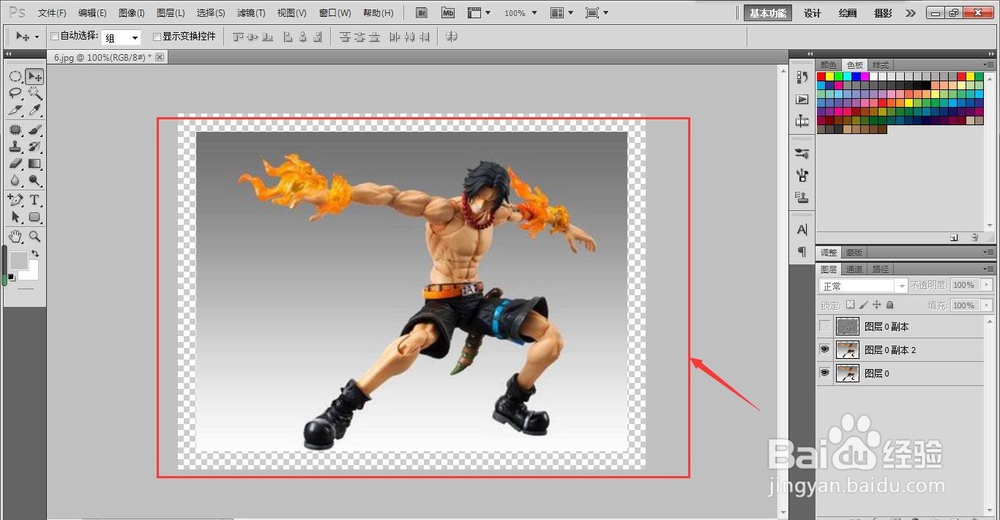Toggle lock image pixels brush icon
The height and width of the screenshot is (520, 1000).
(864, 305)
